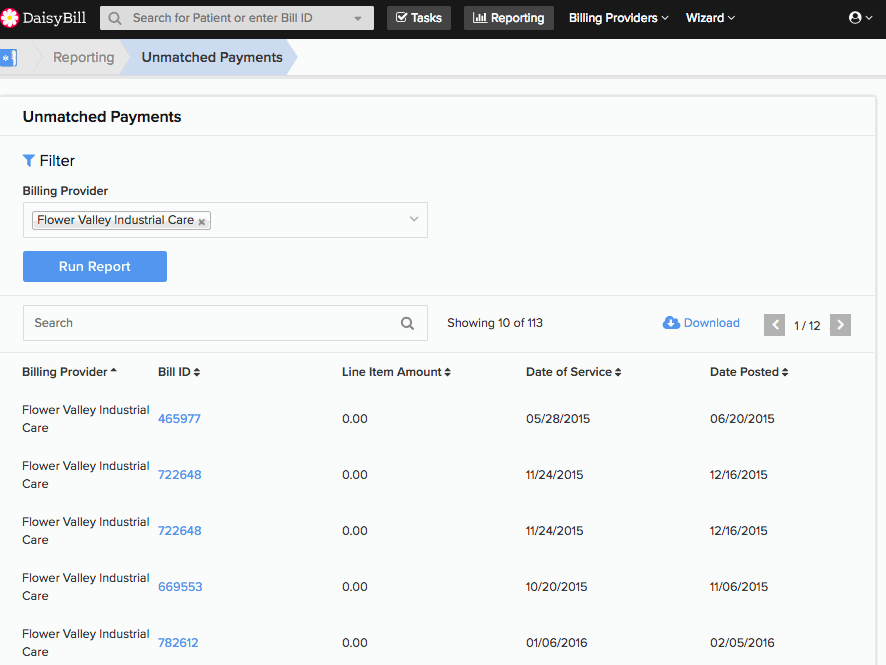The height and width of the screenshot is (665, 886).
Task: Click the Filter funnel icon
Action: (x=28, y=161)
